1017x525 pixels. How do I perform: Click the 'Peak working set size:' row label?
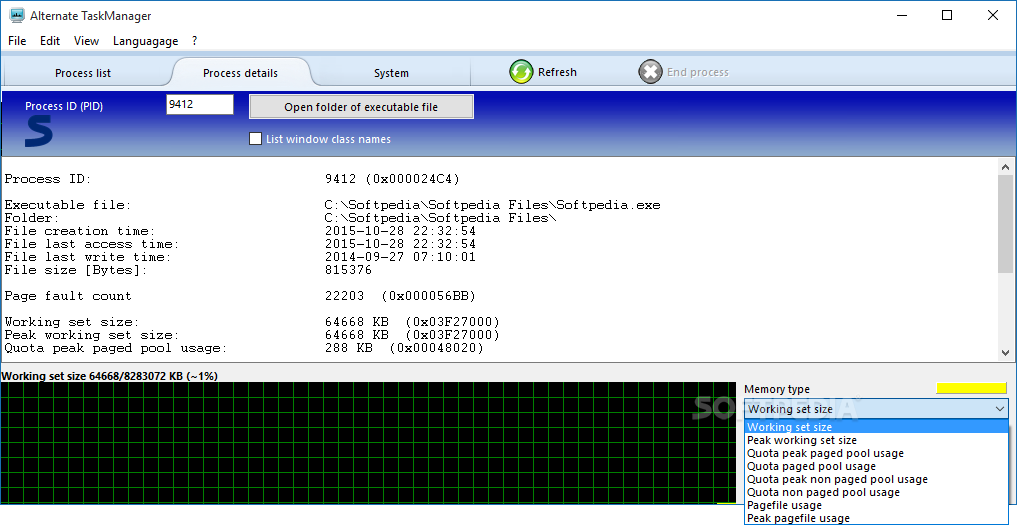pyautogui.click(x=91, y=335)
